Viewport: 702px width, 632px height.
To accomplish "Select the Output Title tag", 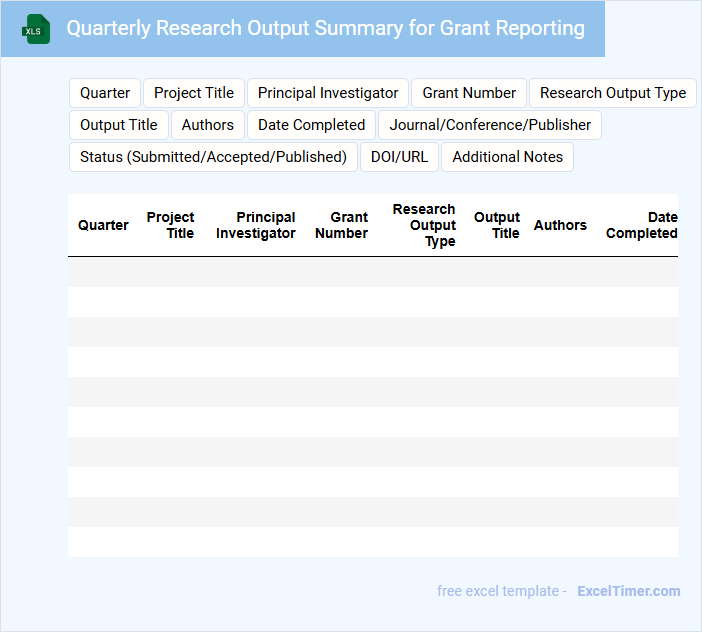I will [x=119, y=125].
